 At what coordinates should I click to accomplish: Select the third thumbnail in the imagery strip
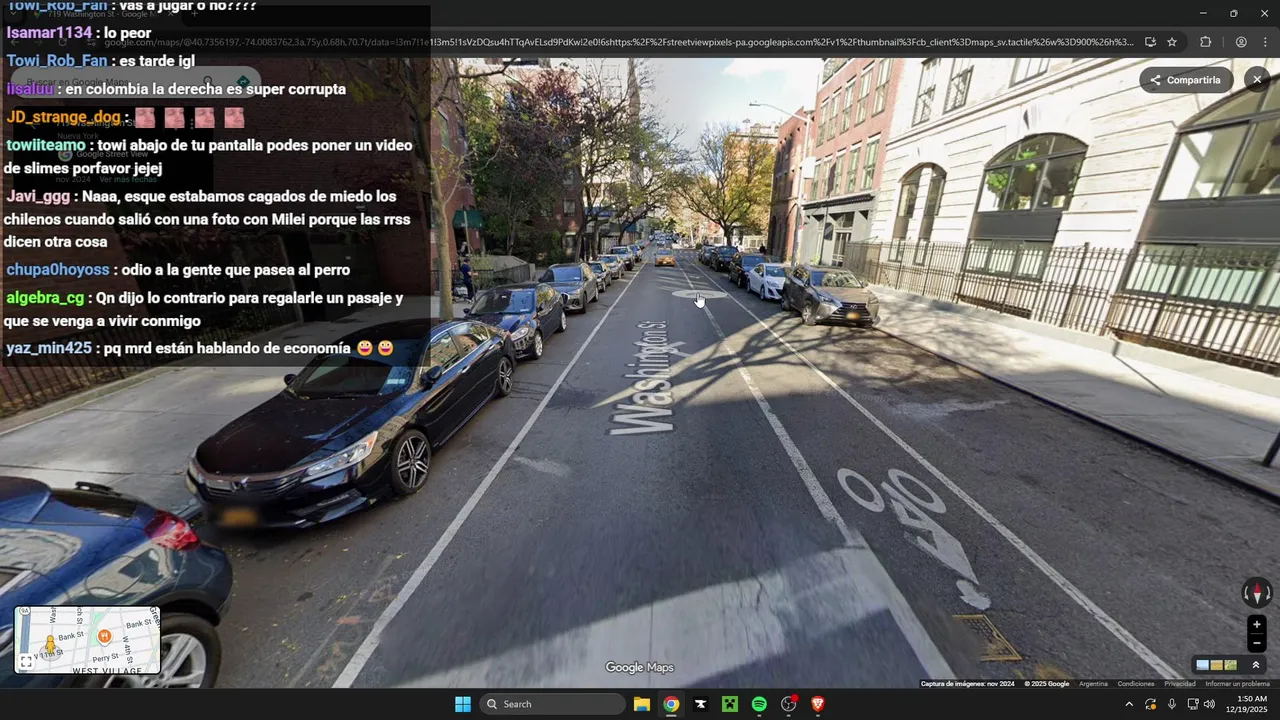tap(1230, 665)
